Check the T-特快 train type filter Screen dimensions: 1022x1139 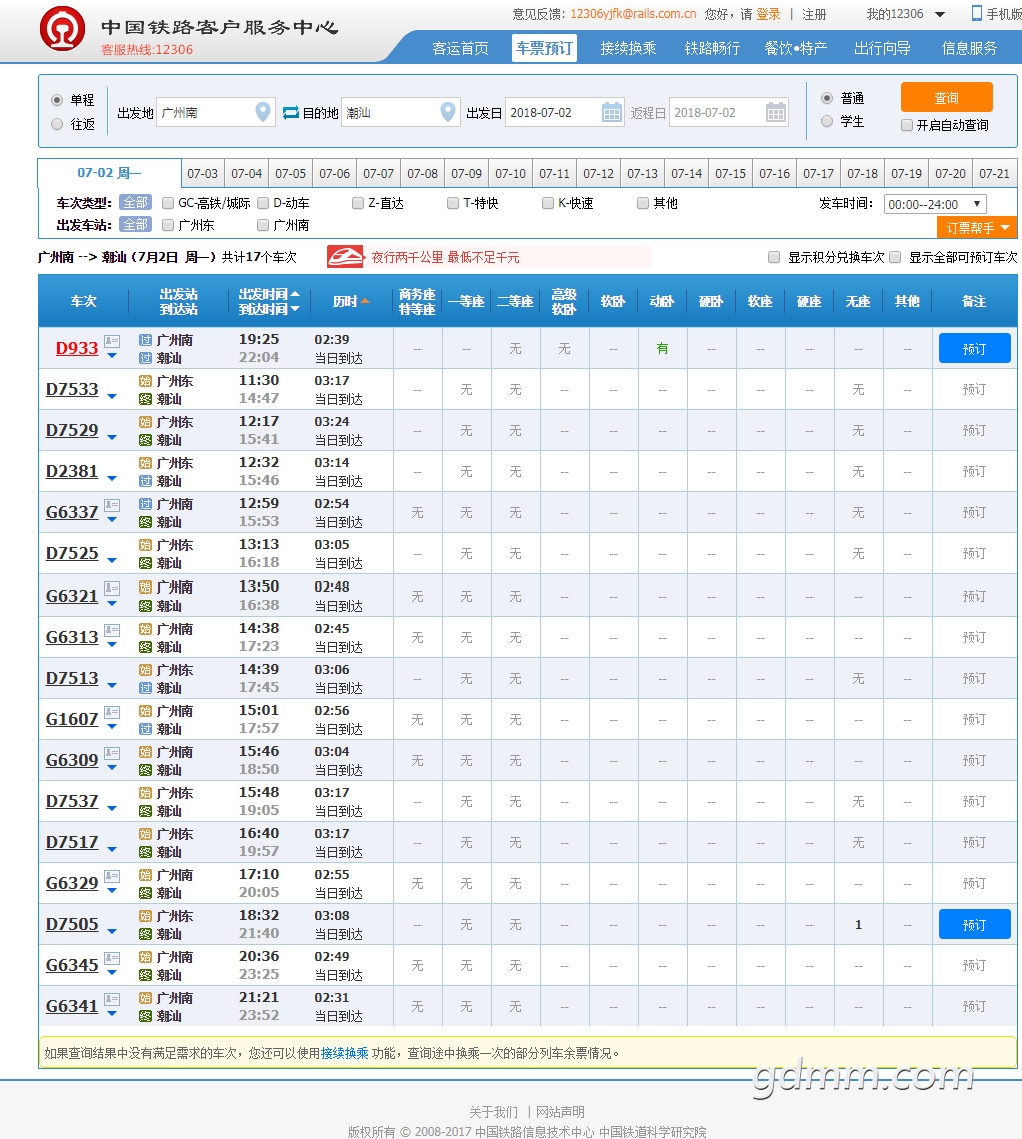pos(453,203)
